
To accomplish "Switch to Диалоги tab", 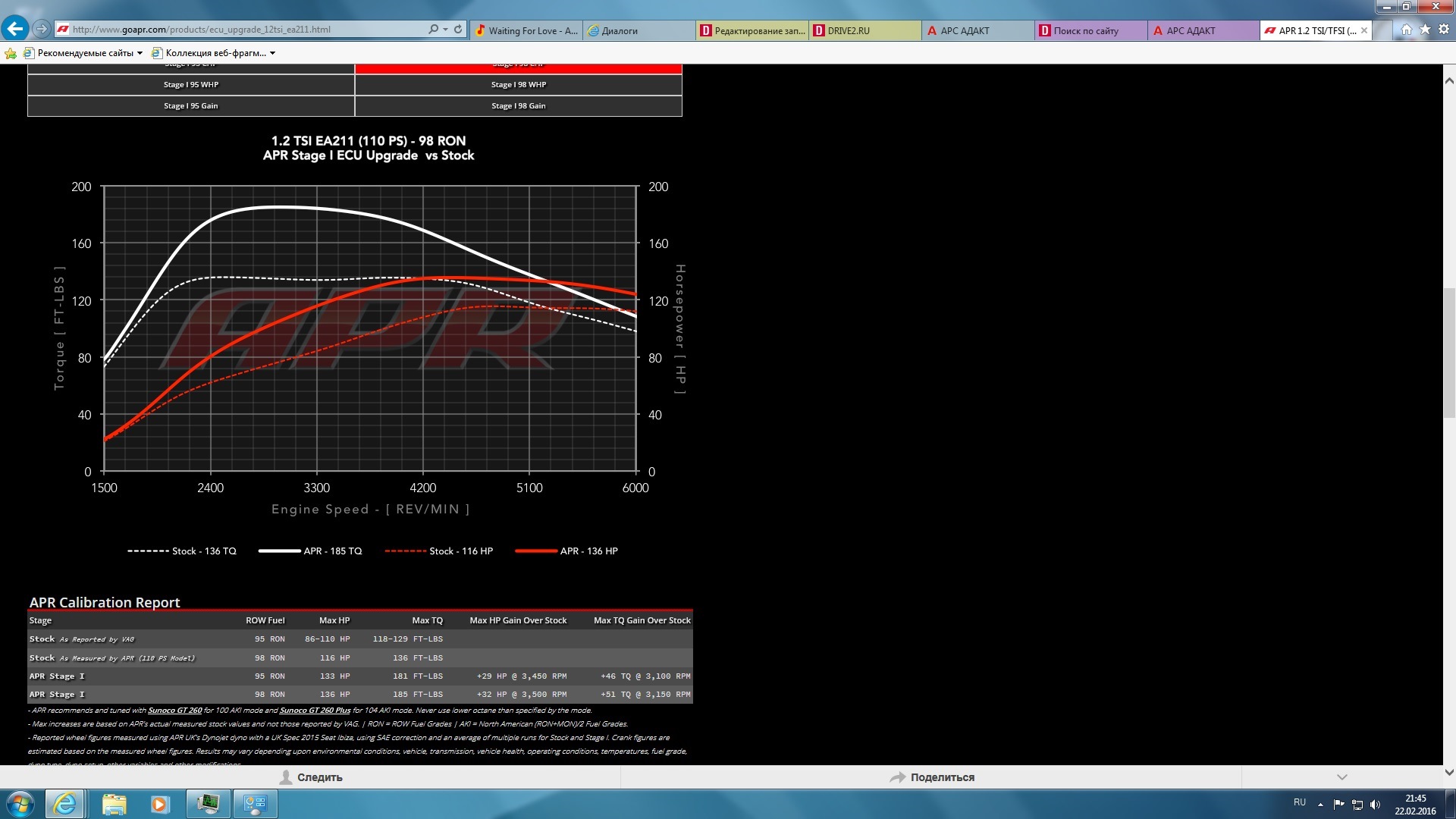I will (x=639, y=30).
